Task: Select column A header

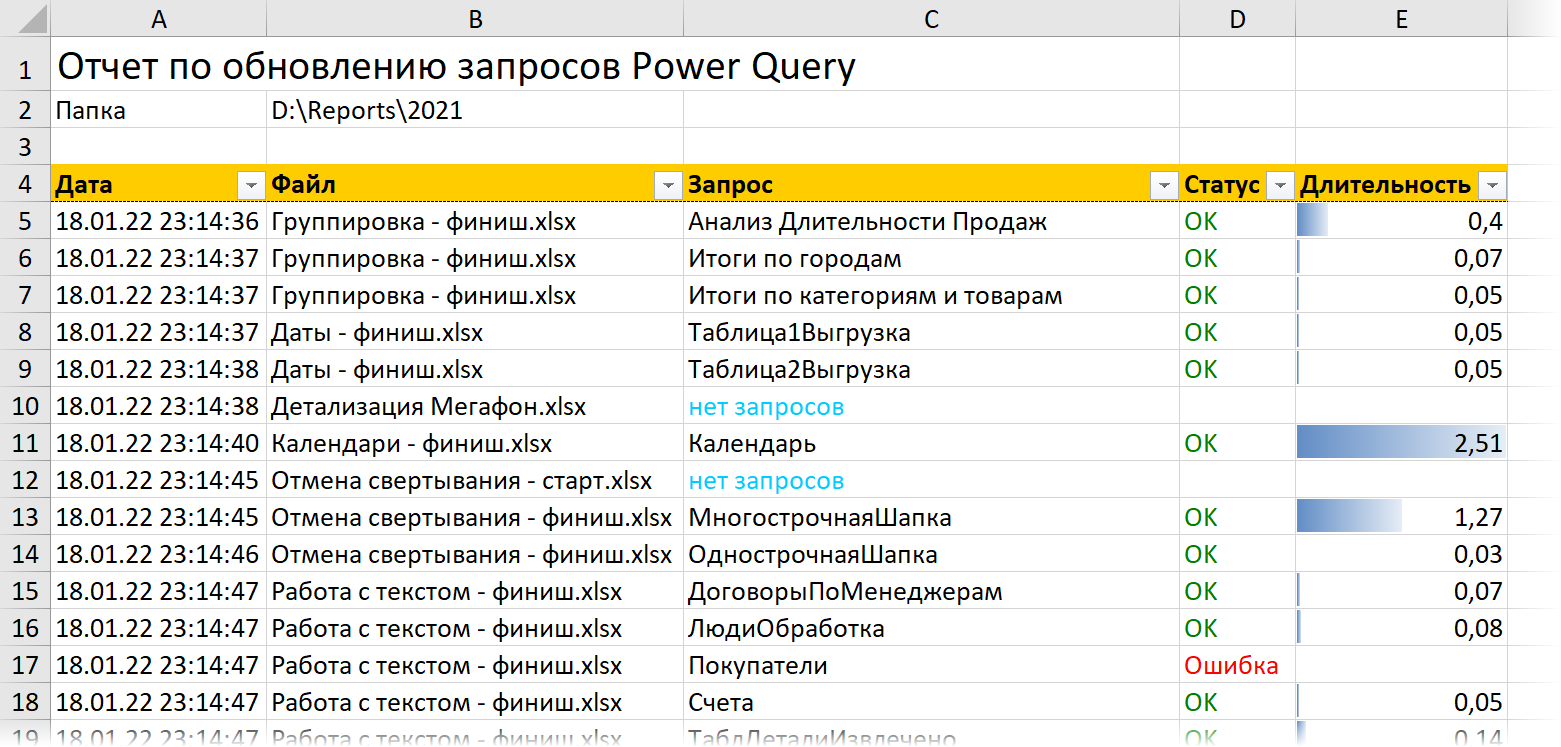Action: coord(158,19)
